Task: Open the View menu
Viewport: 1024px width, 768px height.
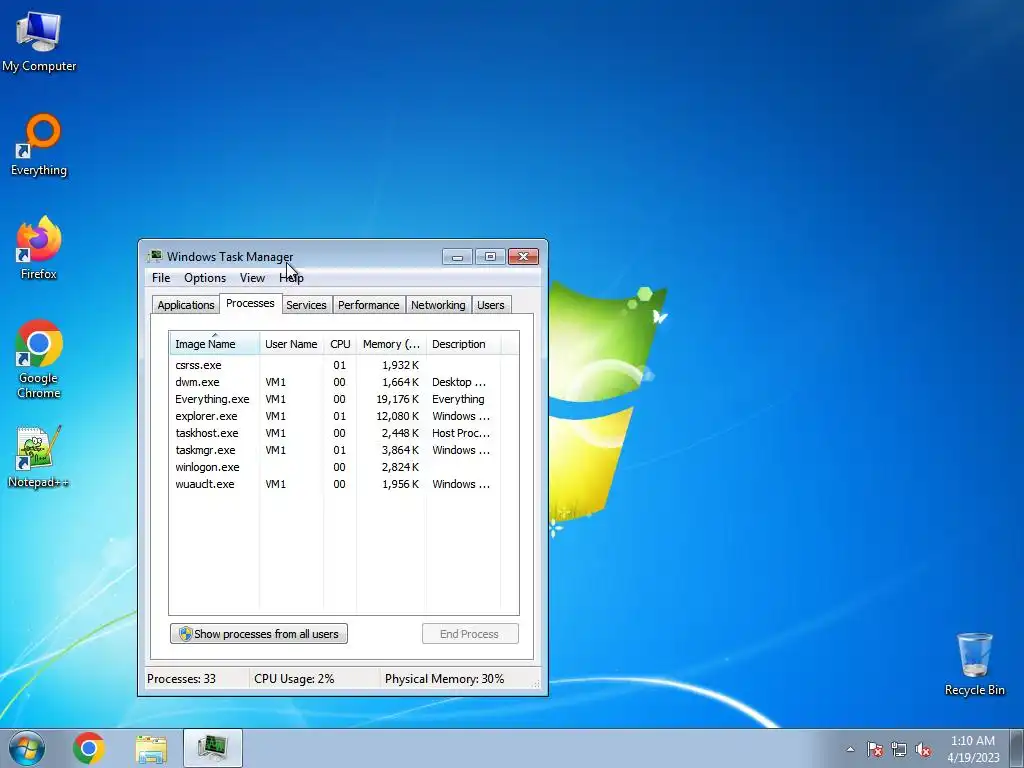Action: (252, 278)
